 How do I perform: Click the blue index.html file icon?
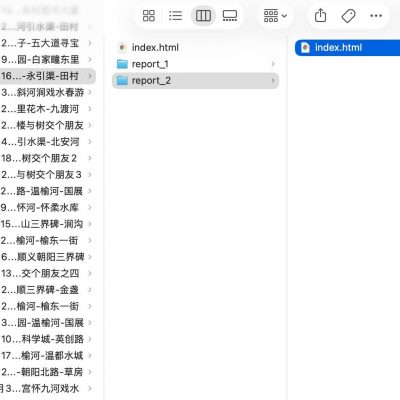[x=305, y=48]
